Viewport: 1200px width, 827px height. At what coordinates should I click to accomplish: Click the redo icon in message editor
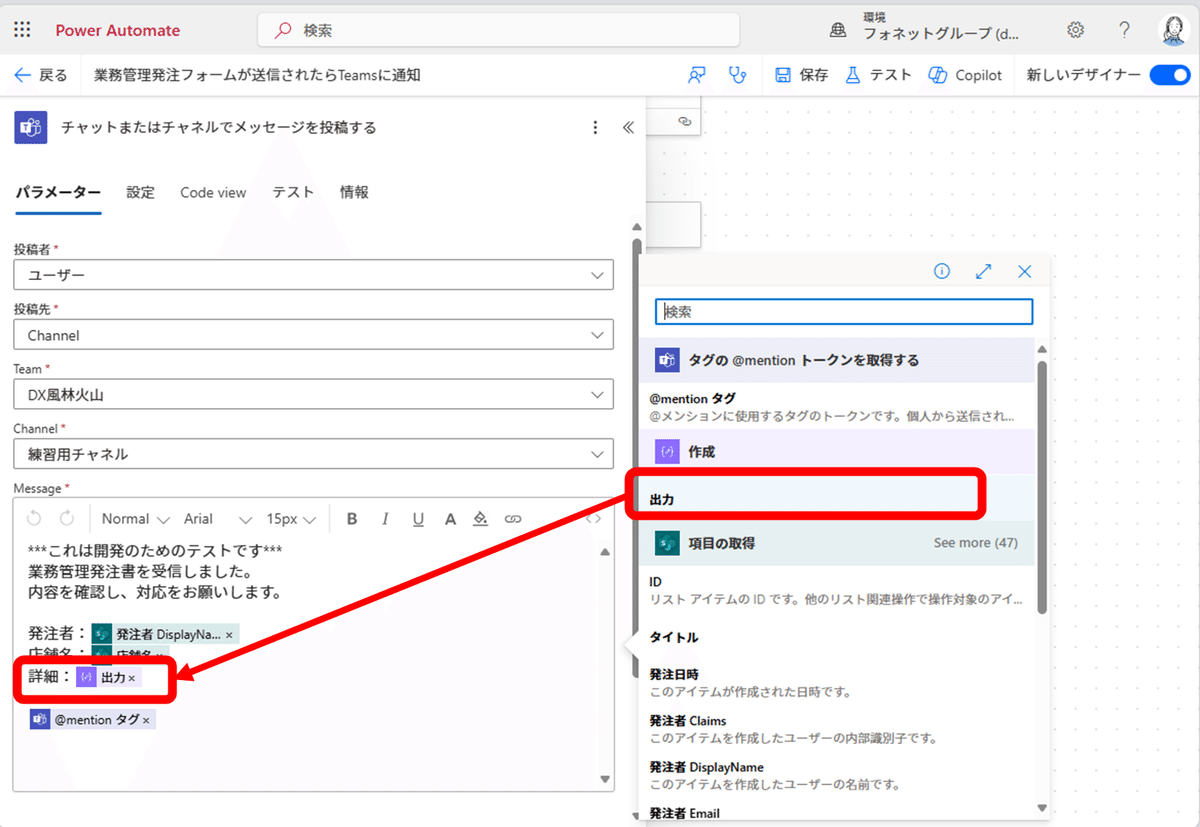67,518
